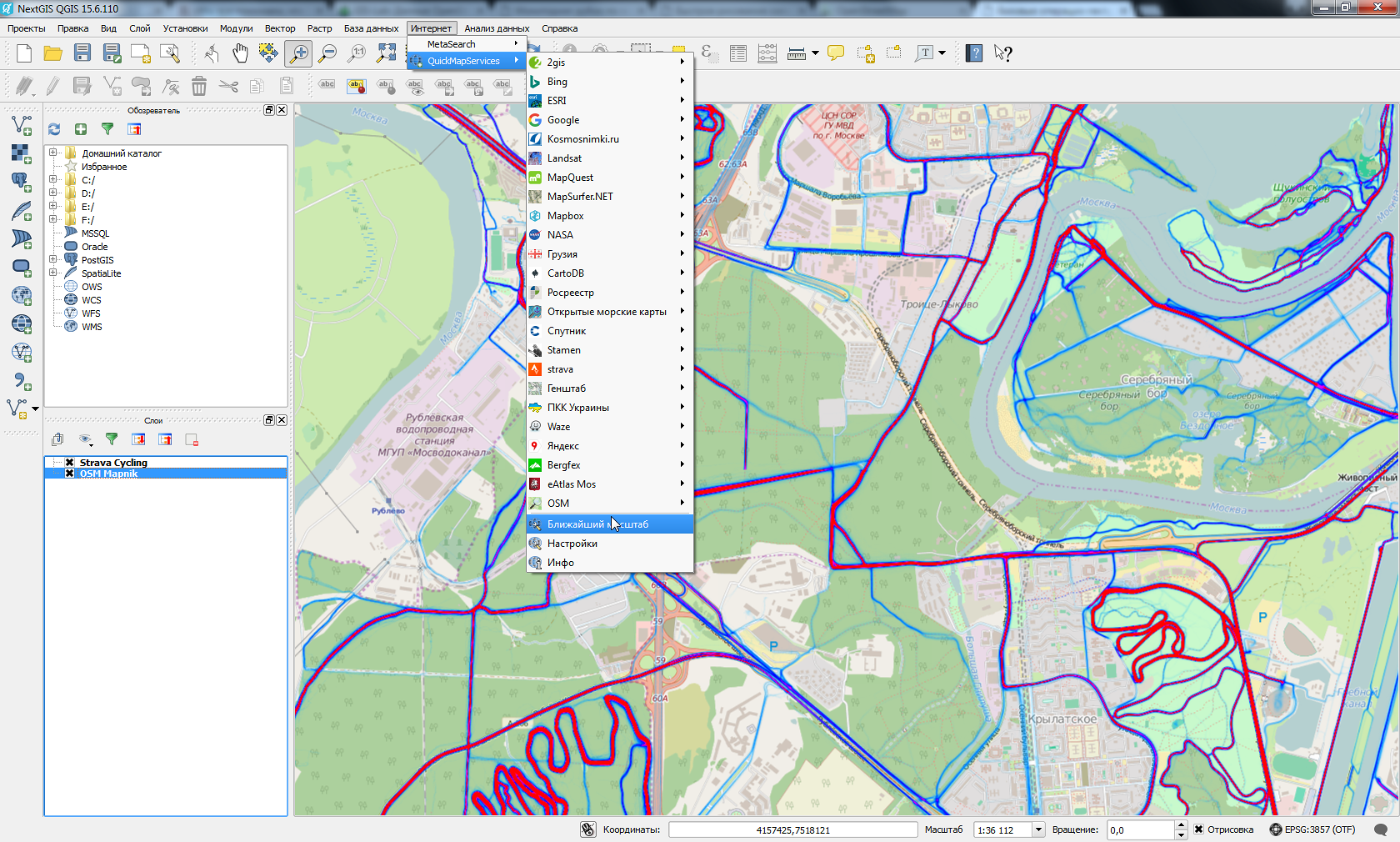Click the What's This help cursor icon
Image resolution: width=1400 pixels, height=842 pixels.
coord(1003,53)
